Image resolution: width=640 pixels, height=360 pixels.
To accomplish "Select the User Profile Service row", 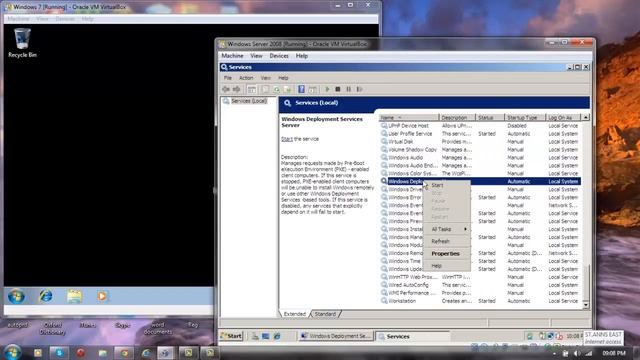I will 480,134.
